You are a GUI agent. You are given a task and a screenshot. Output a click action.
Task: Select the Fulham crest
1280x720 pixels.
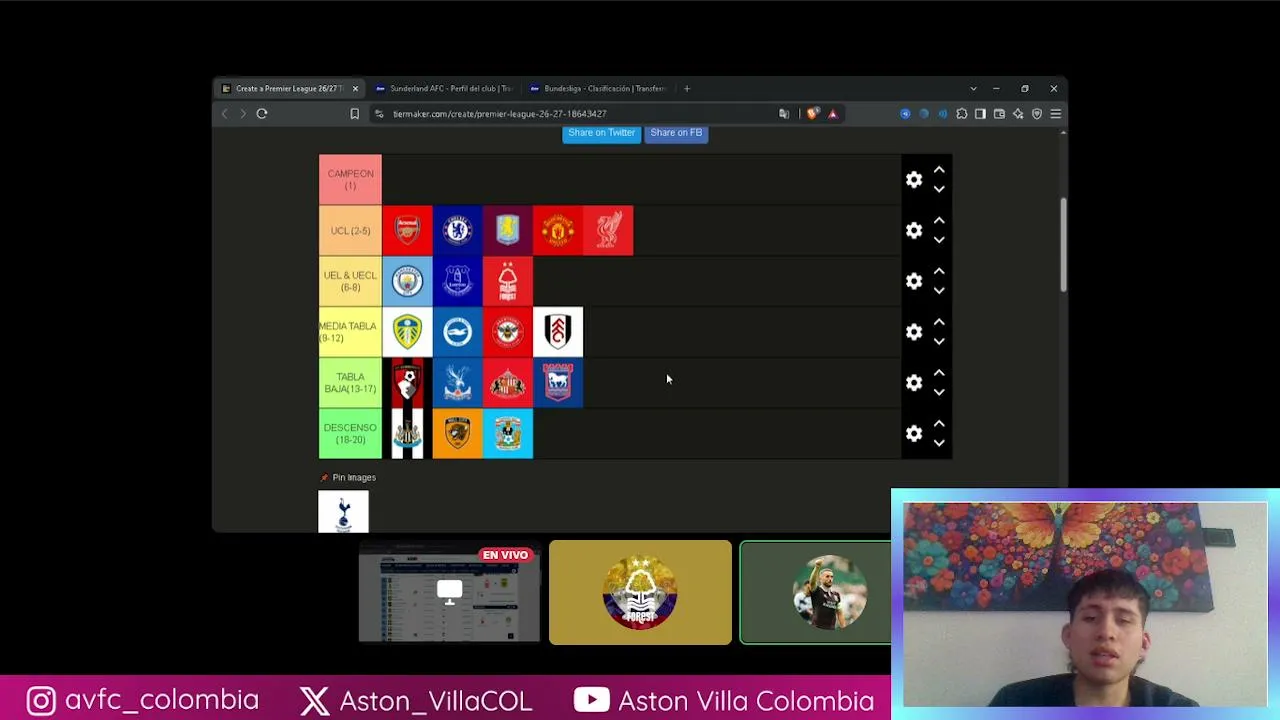click(x=558, y=332)
